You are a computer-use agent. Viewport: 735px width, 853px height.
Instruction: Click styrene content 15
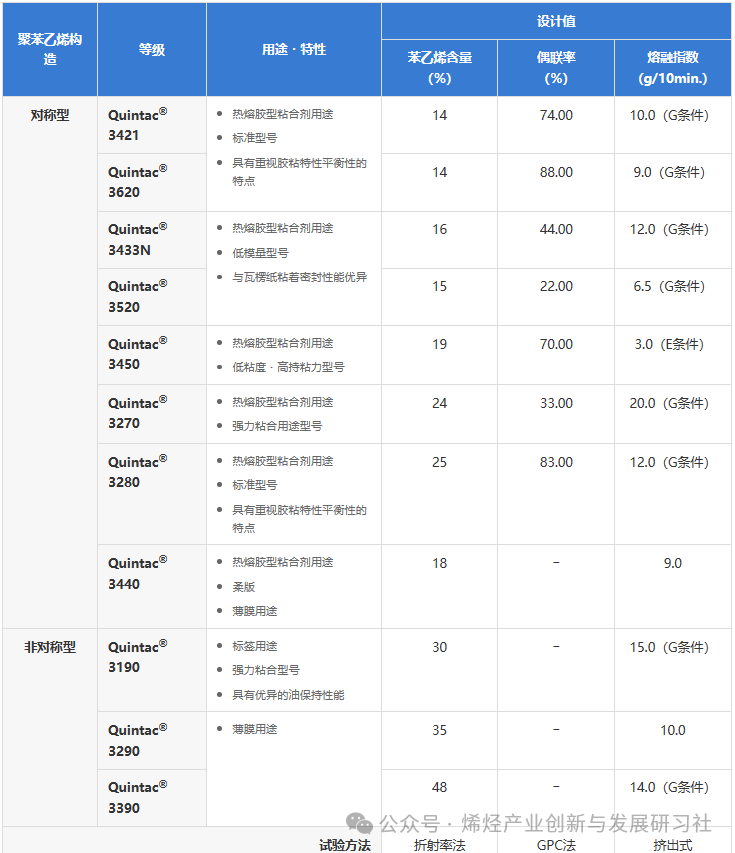point(440,287)
